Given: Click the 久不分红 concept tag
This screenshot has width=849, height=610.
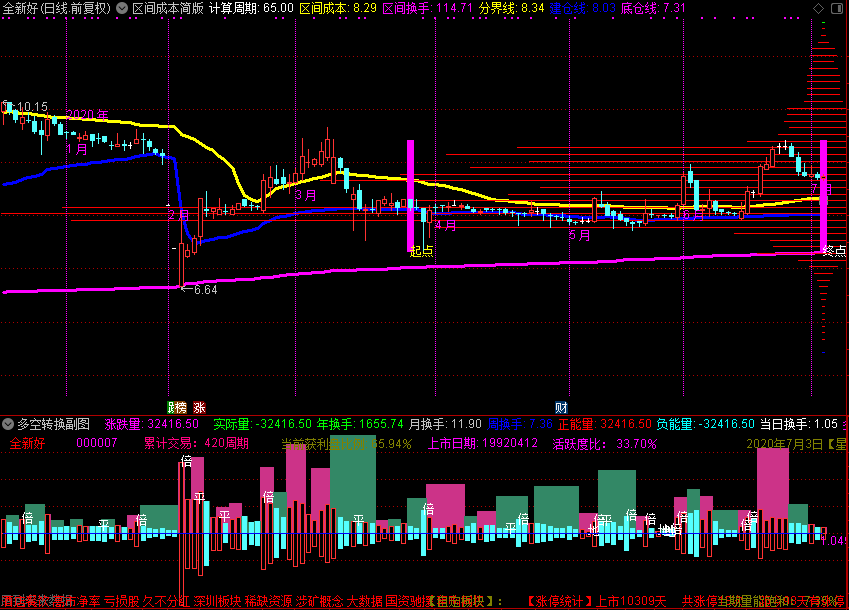Looking at the screenshot, I should [x=166, y=601].
